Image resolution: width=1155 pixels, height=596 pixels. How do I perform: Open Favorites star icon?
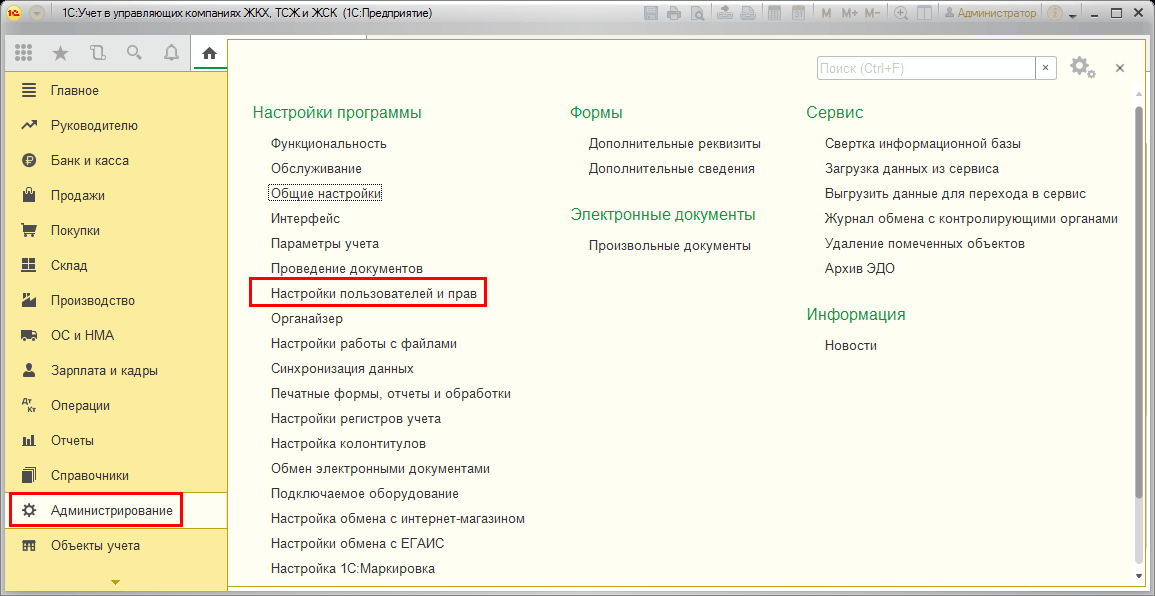tap(60, 53)
